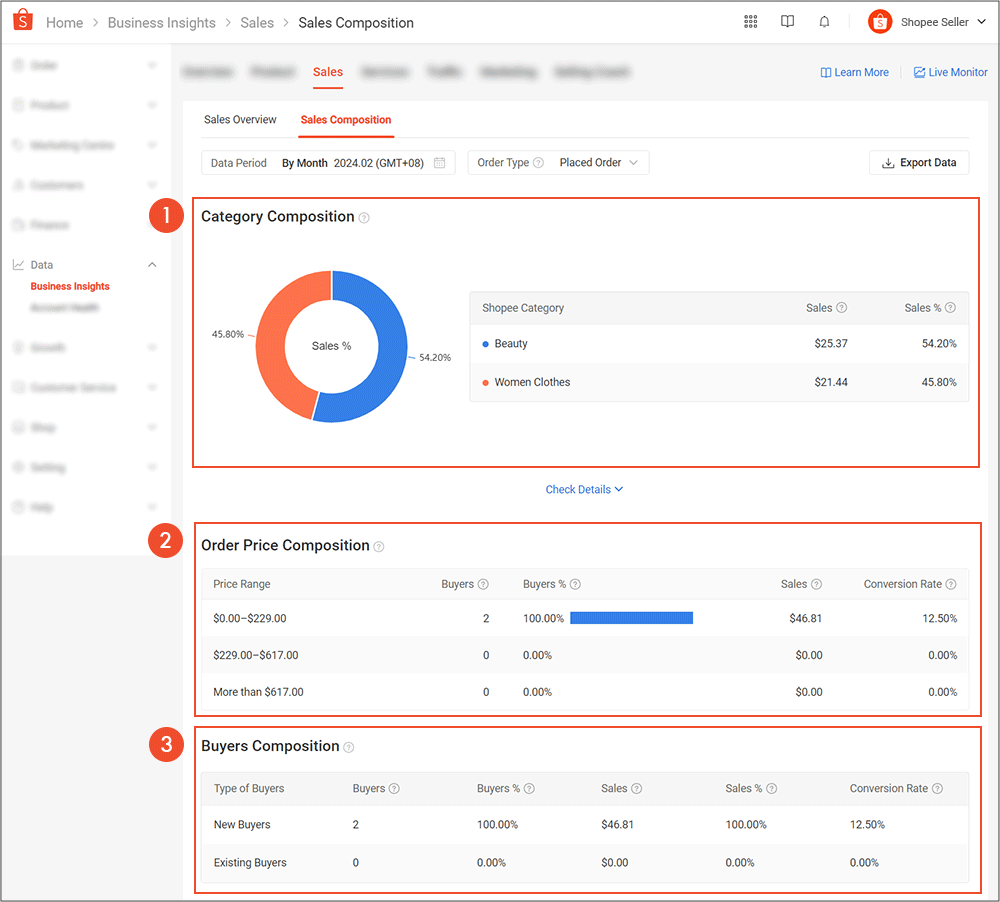The height and width of the screenshot is (902, 1000).
Task: Collapse the Data section in the sidebar
Action: tap(152, 264)
